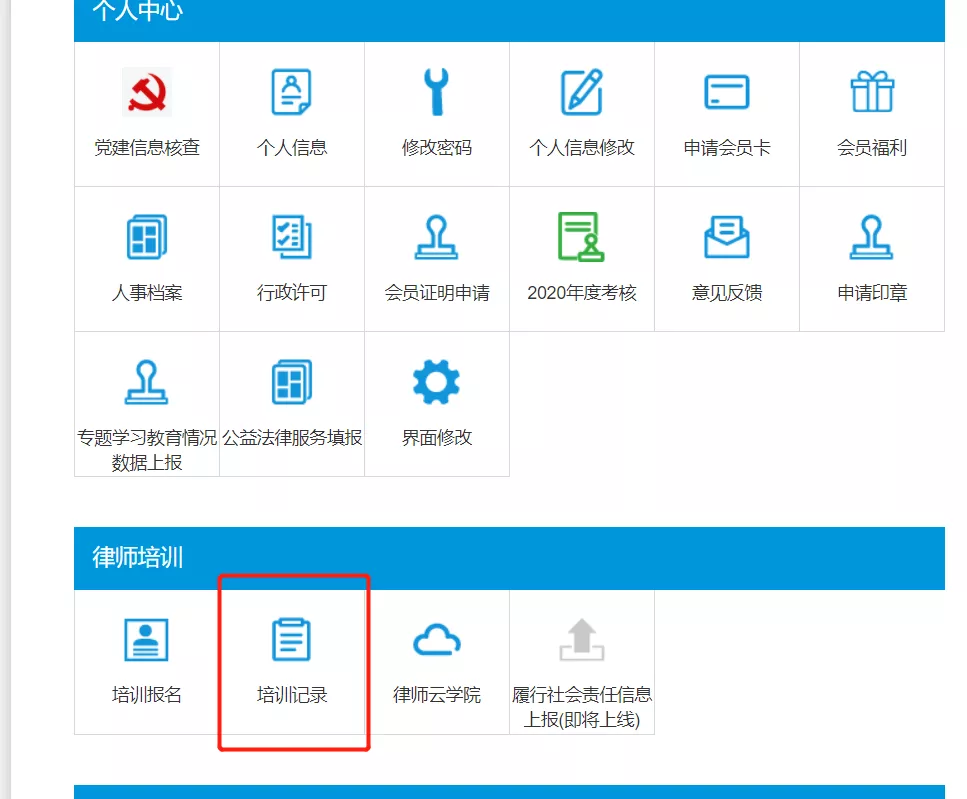Click the greyed 履行社会责任信息上报 upload icon

tap(582, 640)
